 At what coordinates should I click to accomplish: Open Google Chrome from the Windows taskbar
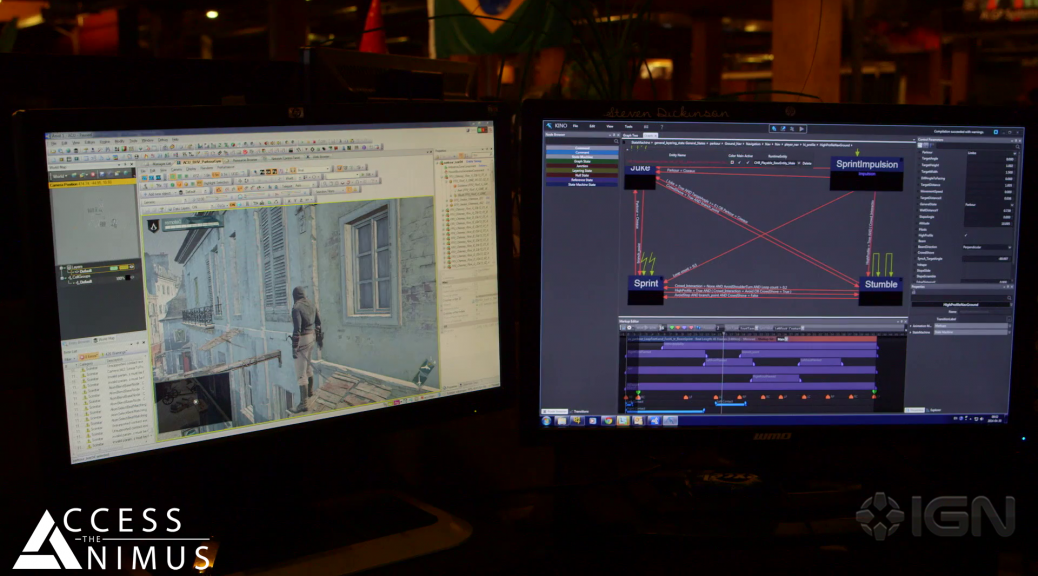[607, 420]
